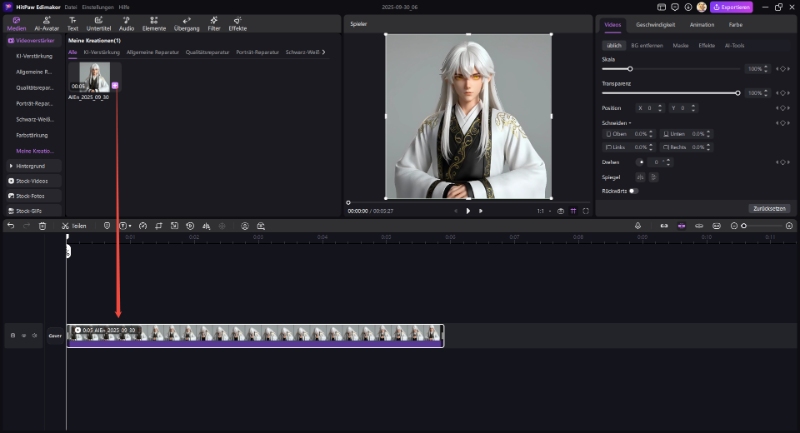800x433 pixels.
Task: Toggle track visibility eye icon
Action: click(22, 335)
